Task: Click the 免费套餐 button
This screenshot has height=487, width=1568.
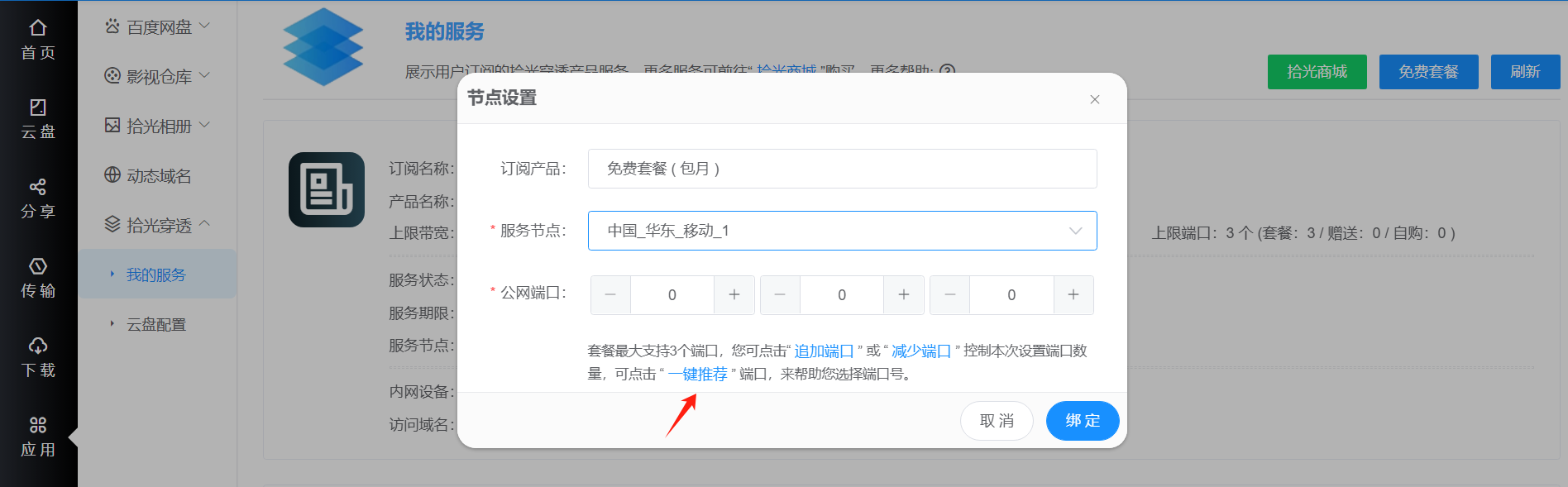Action: point(1429,72)
